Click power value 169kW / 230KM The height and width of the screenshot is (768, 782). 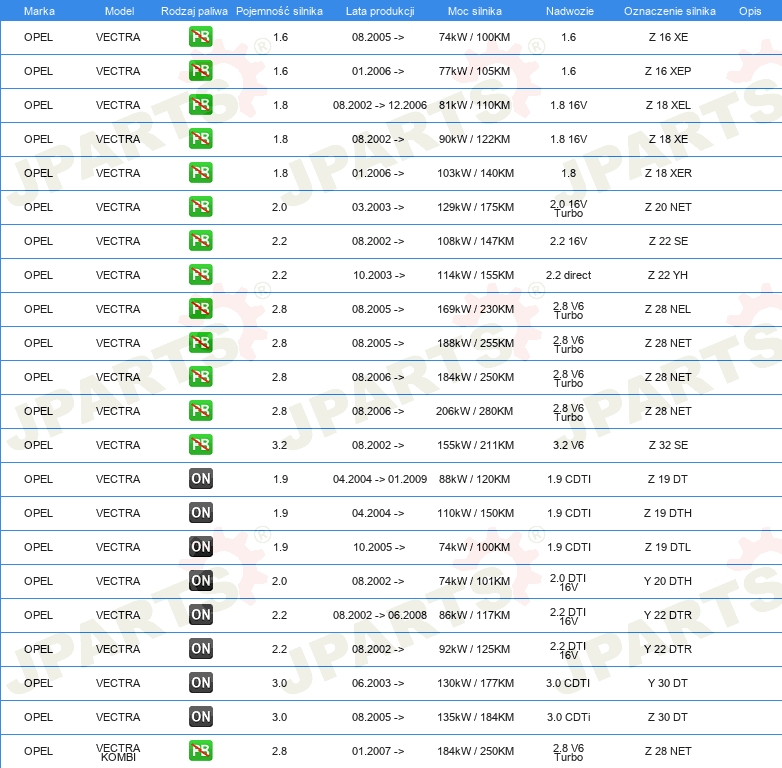(x=475, y=309)
